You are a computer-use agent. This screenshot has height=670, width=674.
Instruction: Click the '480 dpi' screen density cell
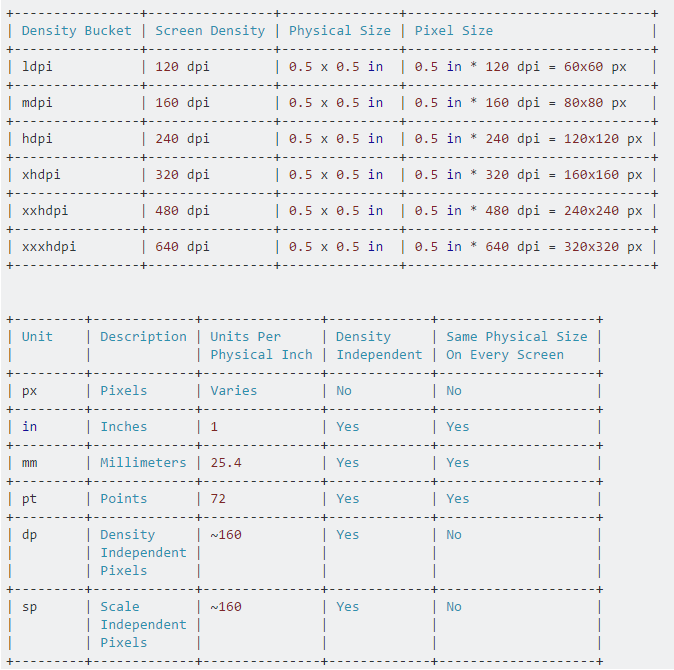tap(182, 211)
